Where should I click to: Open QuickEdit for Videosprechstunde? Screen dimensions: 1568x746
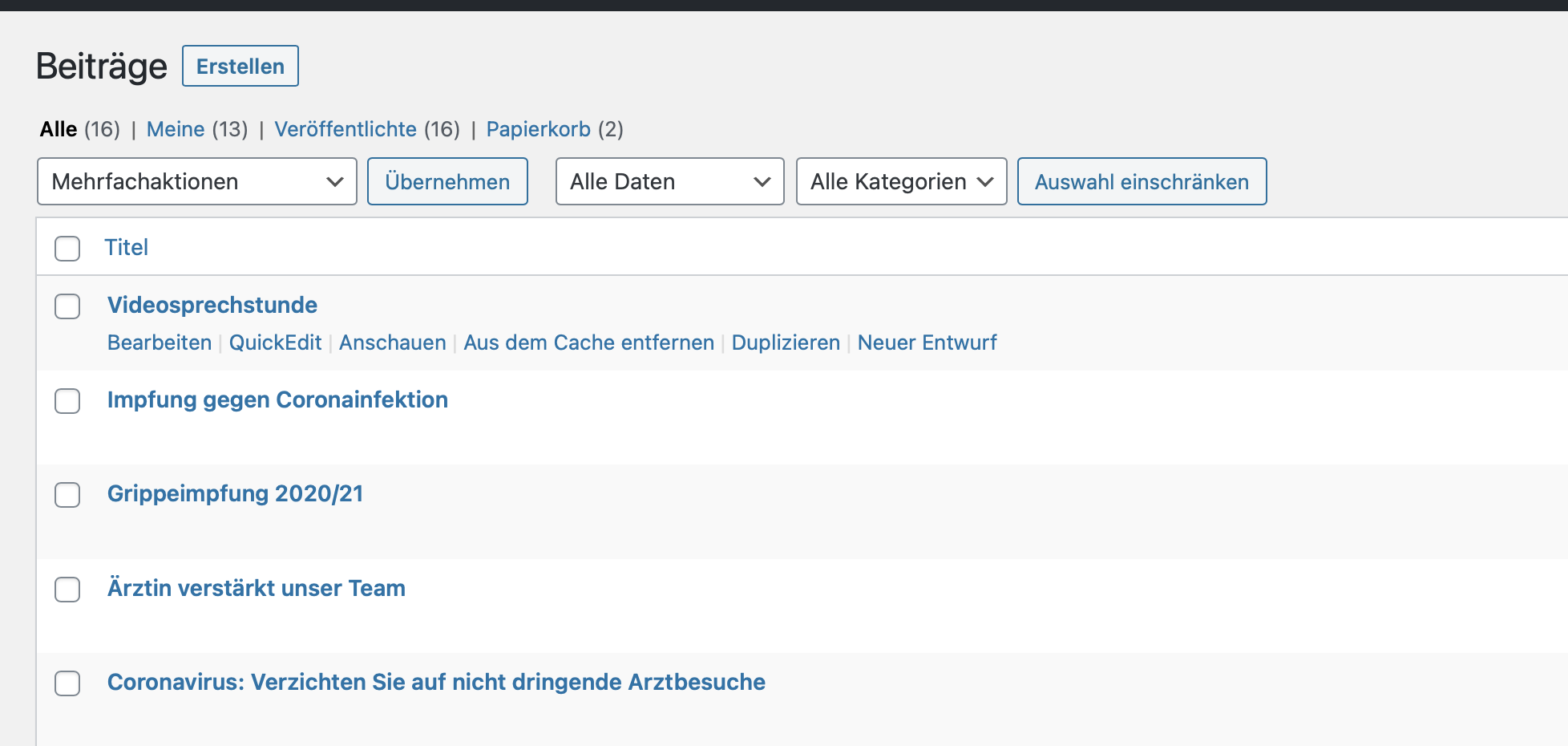(x=275, y=343)
